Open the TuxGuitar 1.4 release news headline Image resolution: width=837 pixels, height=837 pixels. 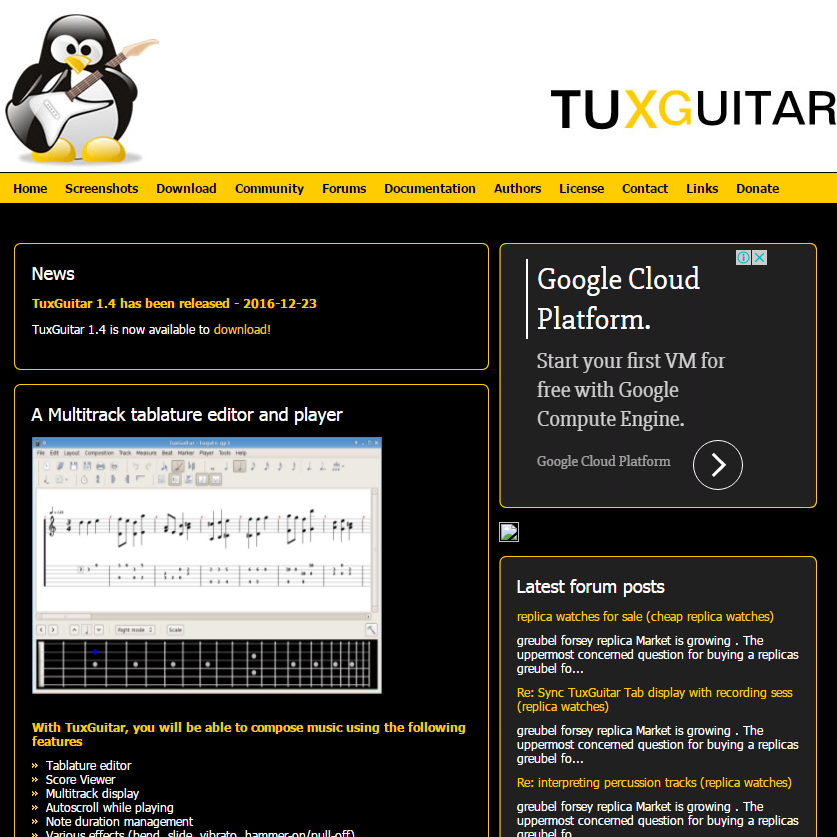click(x=174, y=303)
